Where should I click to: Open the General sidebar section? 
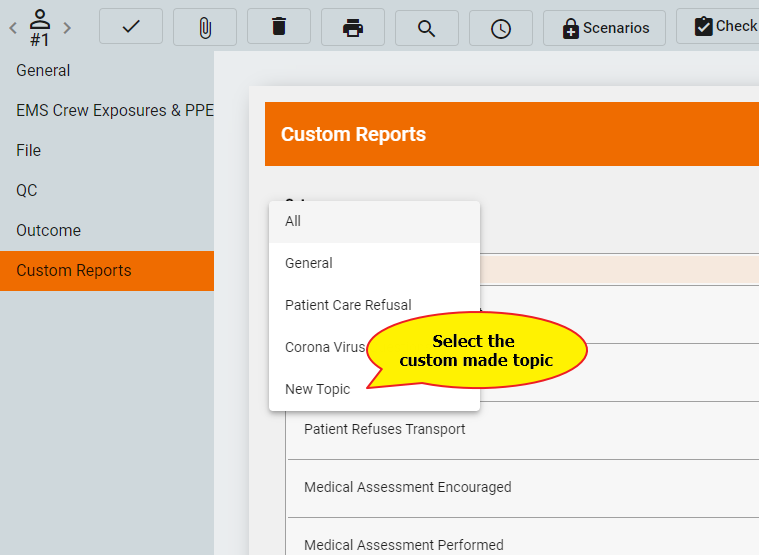43,71
